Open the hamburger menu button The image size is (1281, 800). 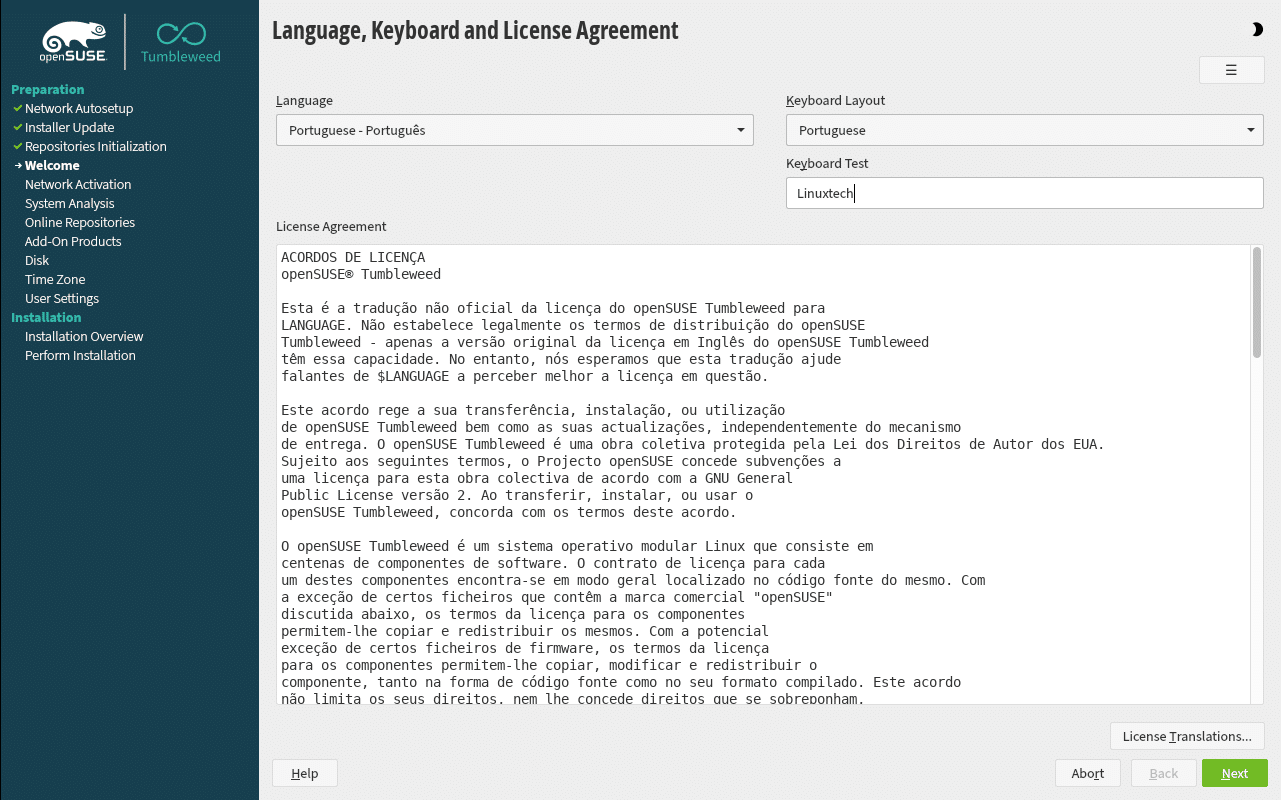1231,70
